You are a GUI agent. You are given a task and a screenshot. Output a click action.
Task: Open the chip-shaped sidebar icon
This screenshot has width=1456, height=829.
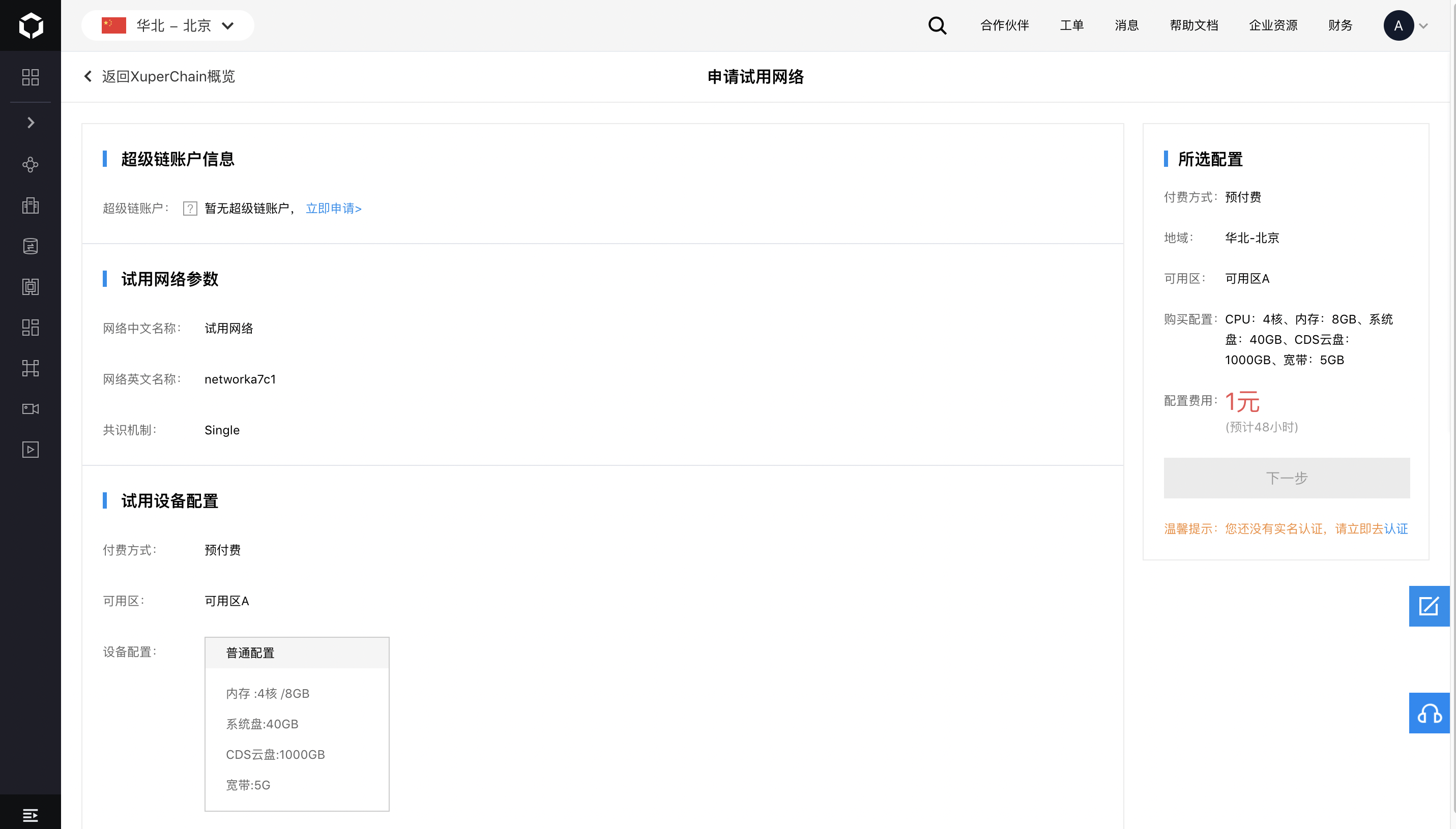(31, 287)
